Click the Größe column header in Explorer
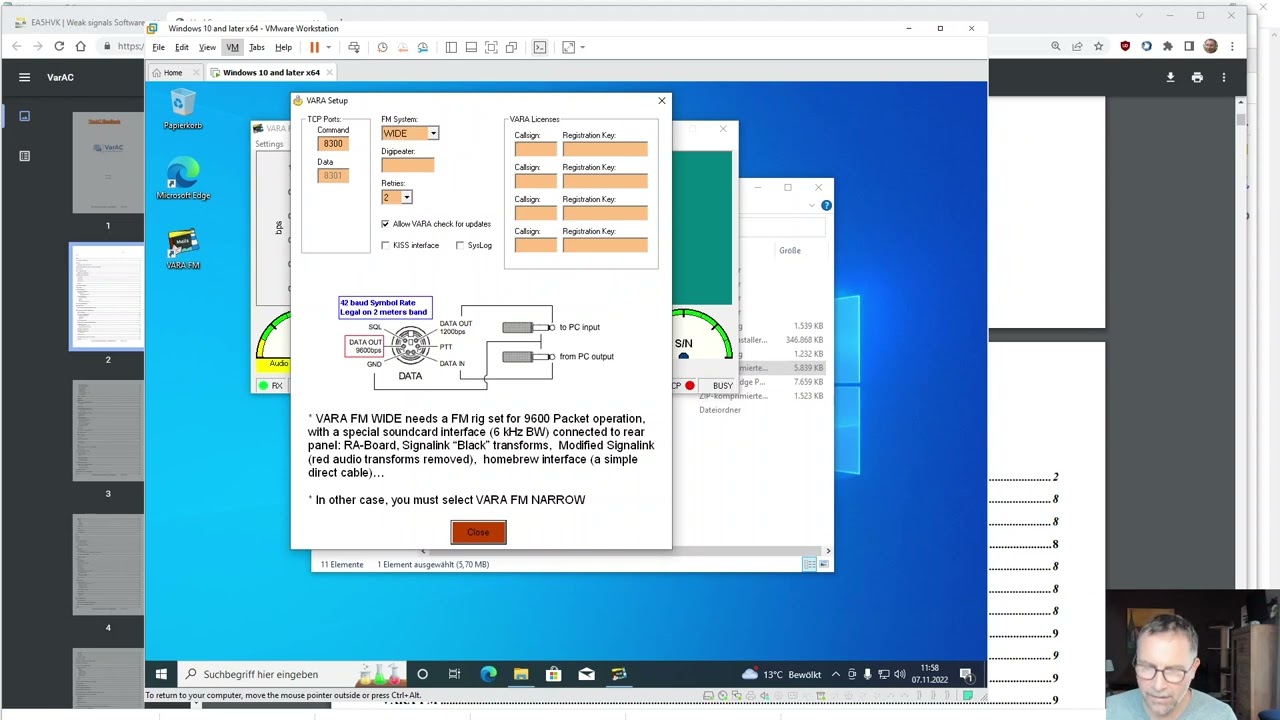This screenshot has height=720, width=1280. [790, 250]
